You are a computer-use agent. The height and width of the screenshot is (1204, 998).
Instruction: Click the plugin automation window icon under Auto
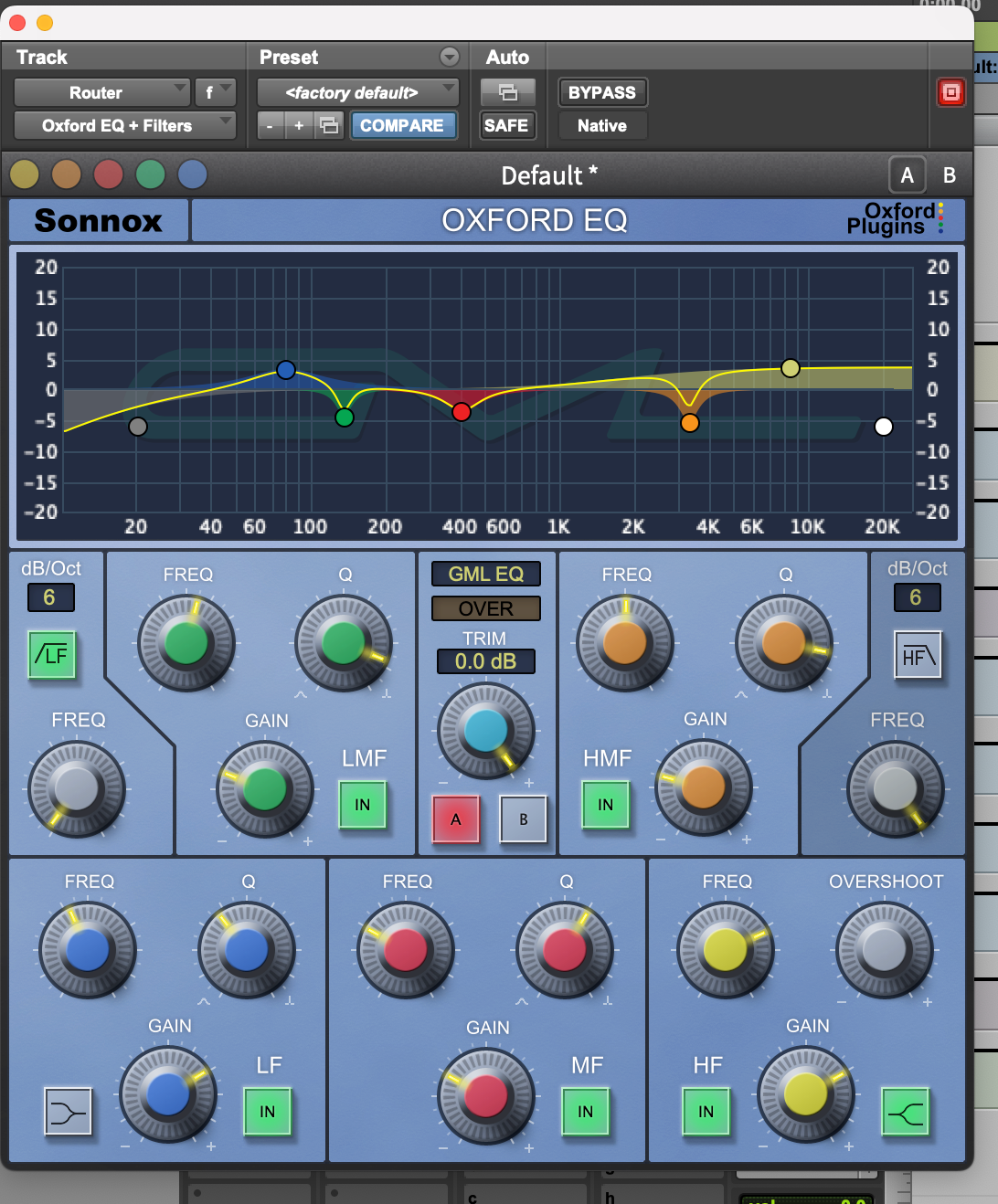click(507, 92)
